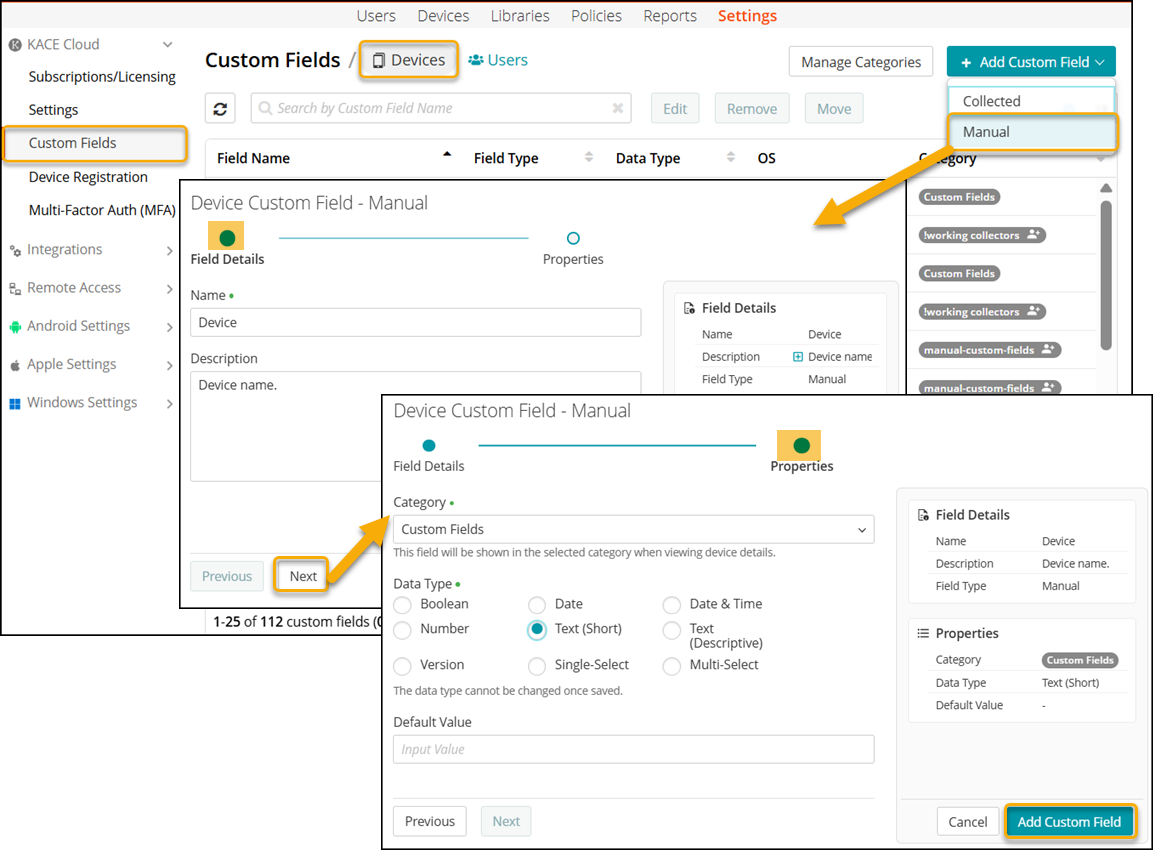Click the Windows Settings logo icon

click(x=15, y=403)
